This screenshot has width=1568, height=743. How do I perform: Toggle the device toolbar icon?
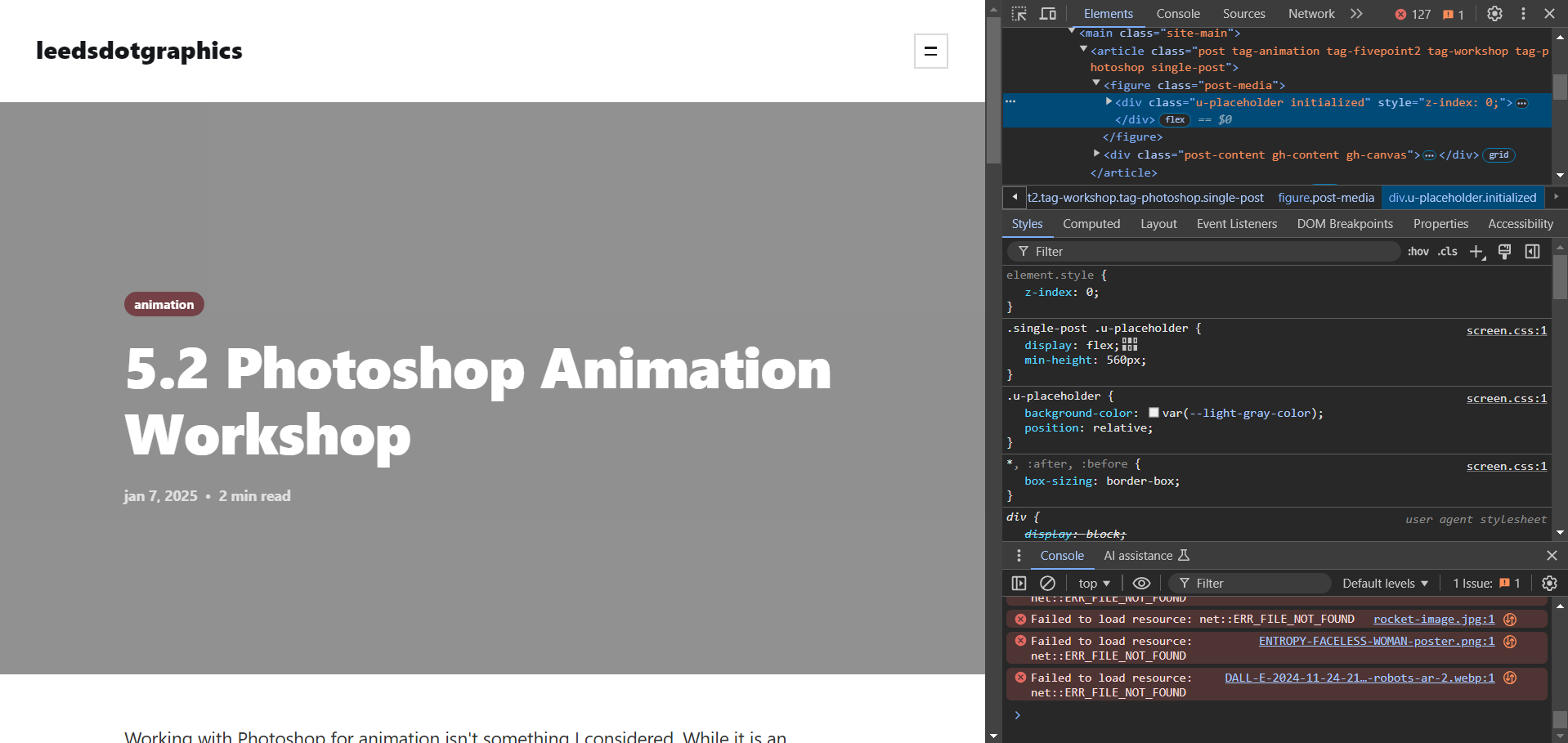(1048, 14)
